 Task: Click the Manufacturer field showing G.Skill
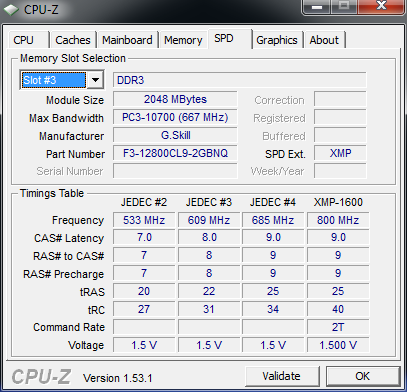[x=175, y=135]
